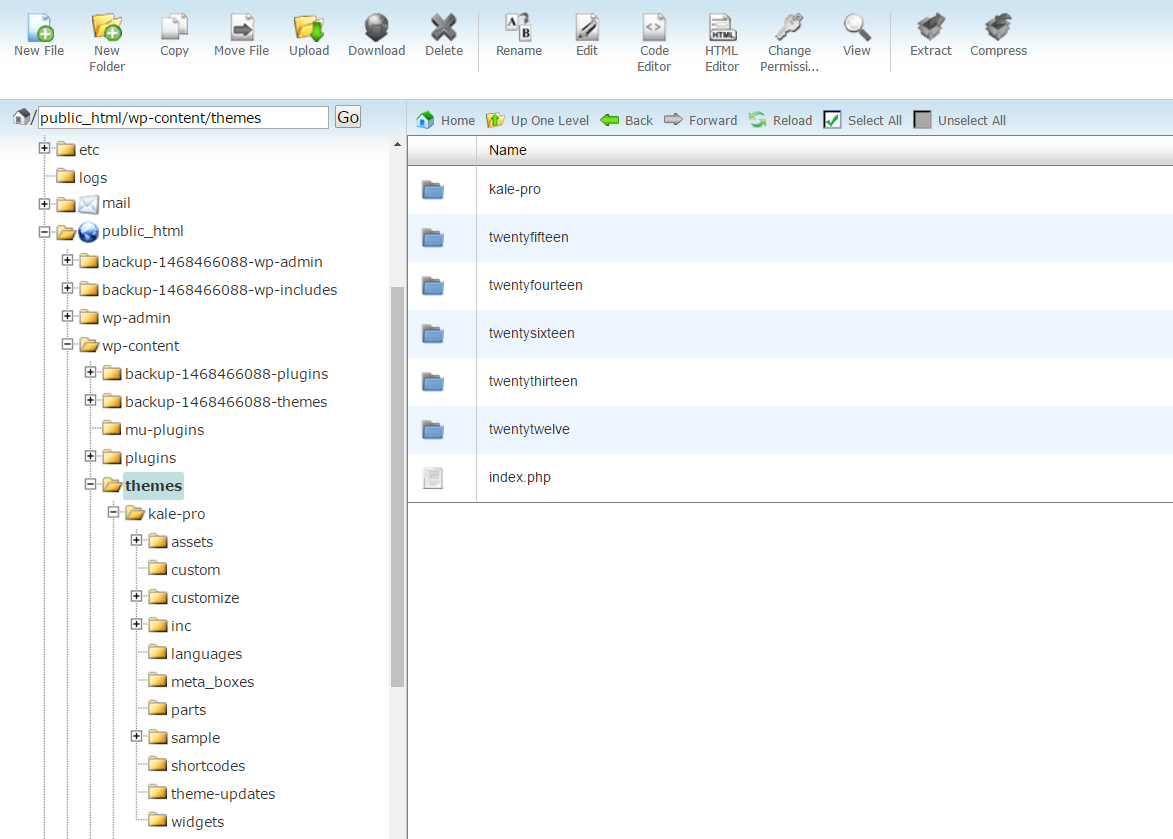
Task: Click the tree scrollbar up arrow
Action: click(397, 144)
